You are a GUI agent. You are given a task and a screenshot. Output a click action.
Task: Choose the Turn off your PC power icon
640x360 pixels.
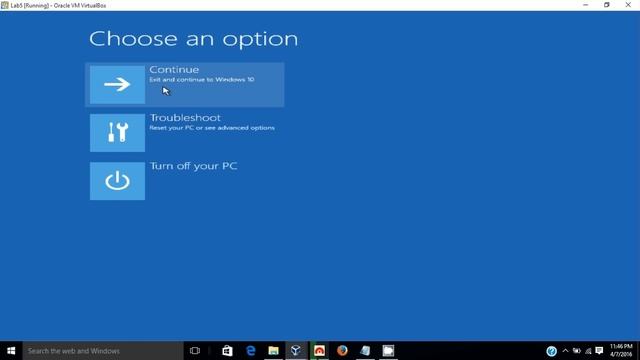tap(117, 181)
